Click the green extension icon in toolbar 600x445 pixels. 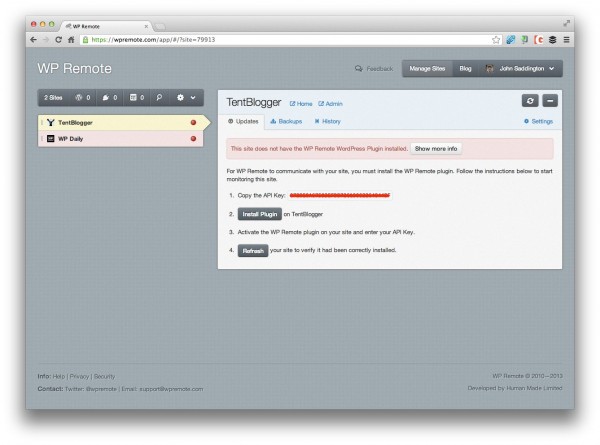coord(525,39)
